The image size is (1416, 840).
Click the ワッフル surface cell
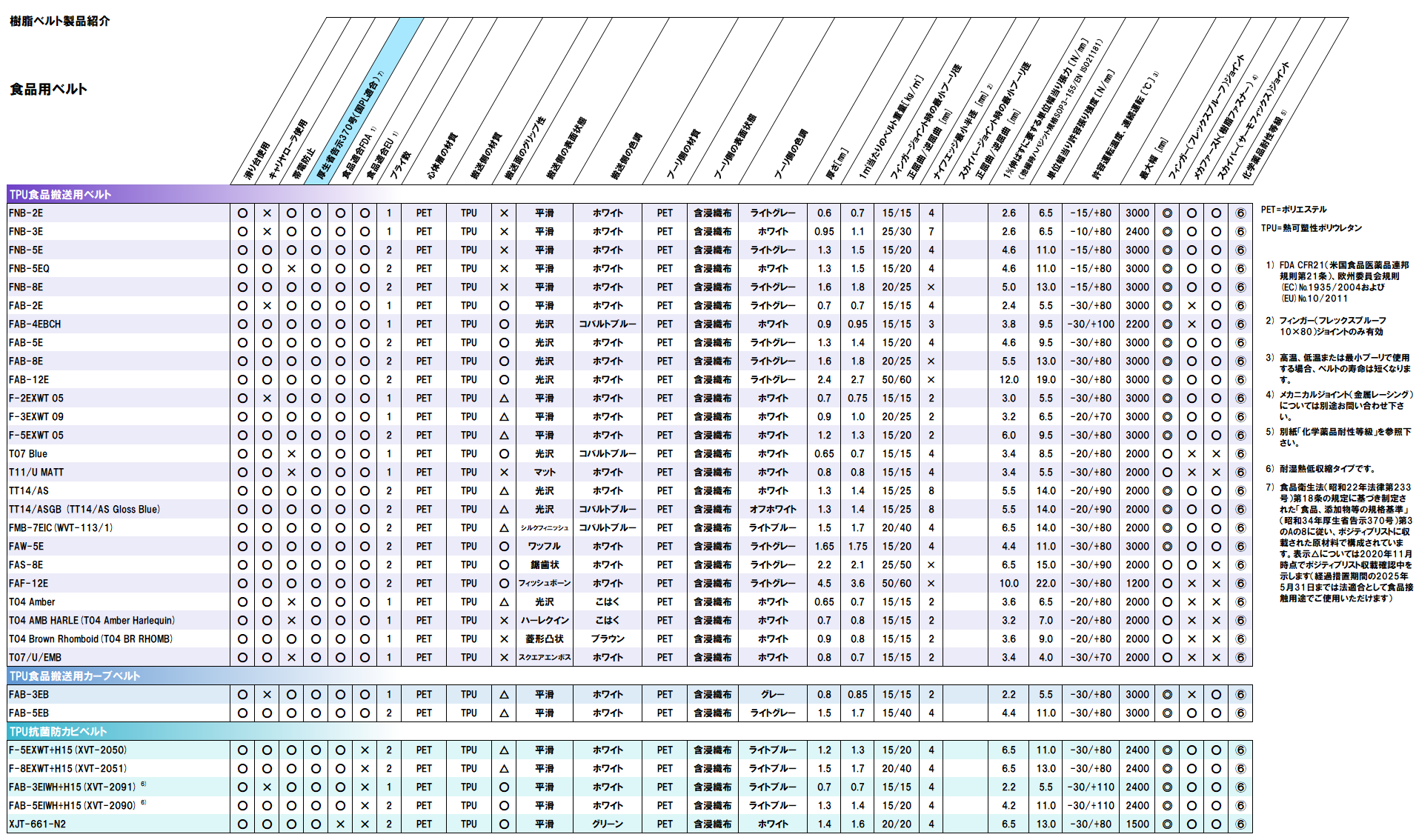click(545, 547)
